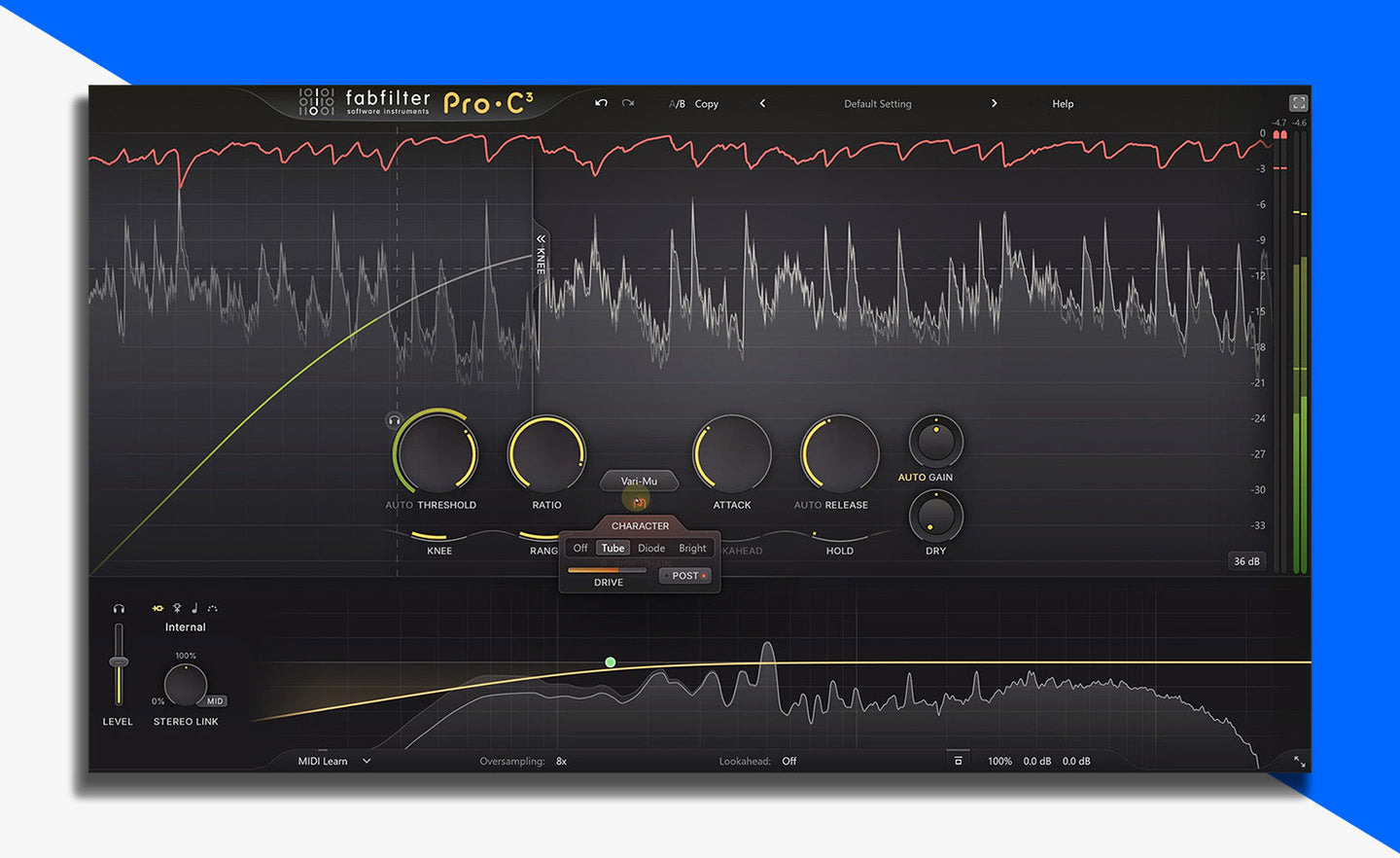Toggle AUTO threshold label
The height and width of the screenshot is (858, 1400).
coord(399,505)
